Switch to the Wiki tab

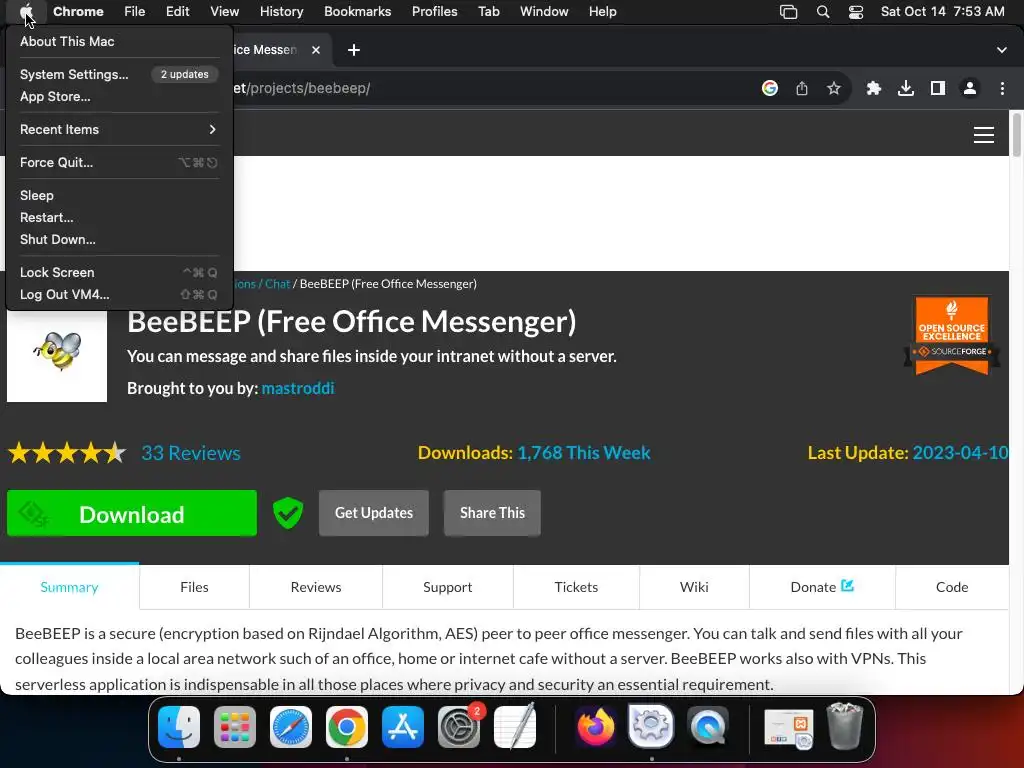694,587
